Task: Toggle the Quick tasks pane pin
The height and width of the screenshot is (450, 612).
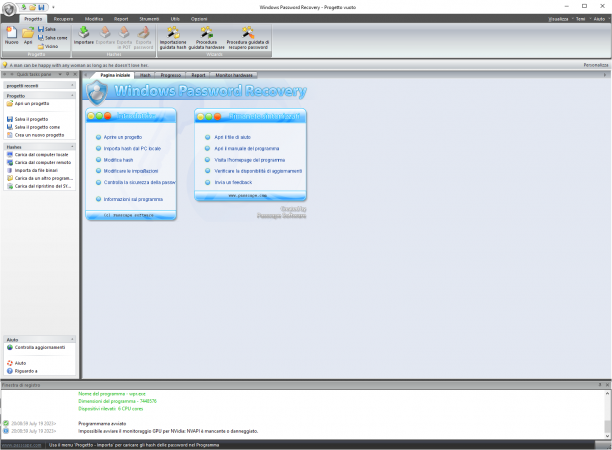Action: pos(68,74)
